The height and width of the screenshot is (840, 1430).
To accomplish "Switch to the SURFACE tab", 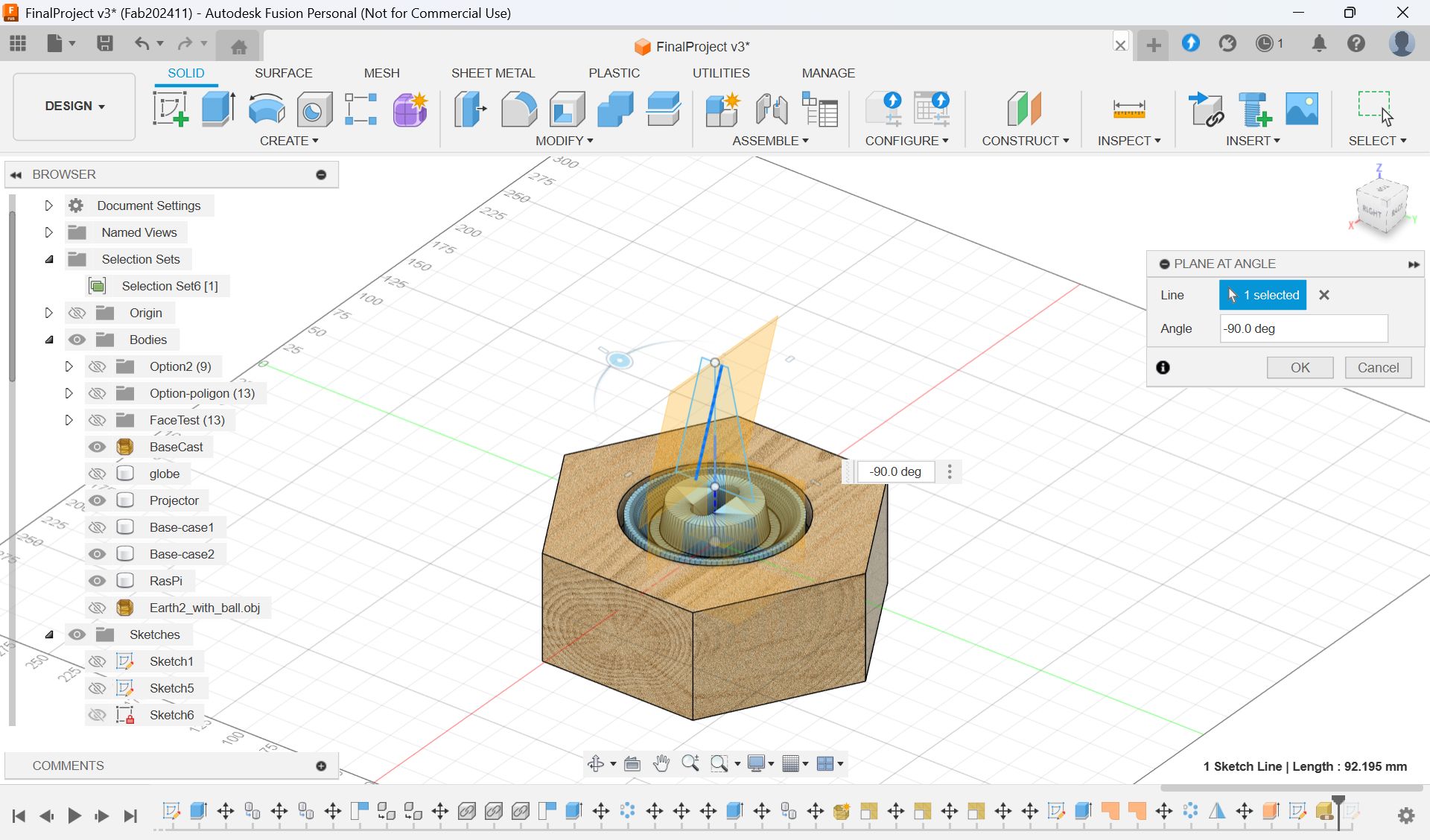I will 284,73.
